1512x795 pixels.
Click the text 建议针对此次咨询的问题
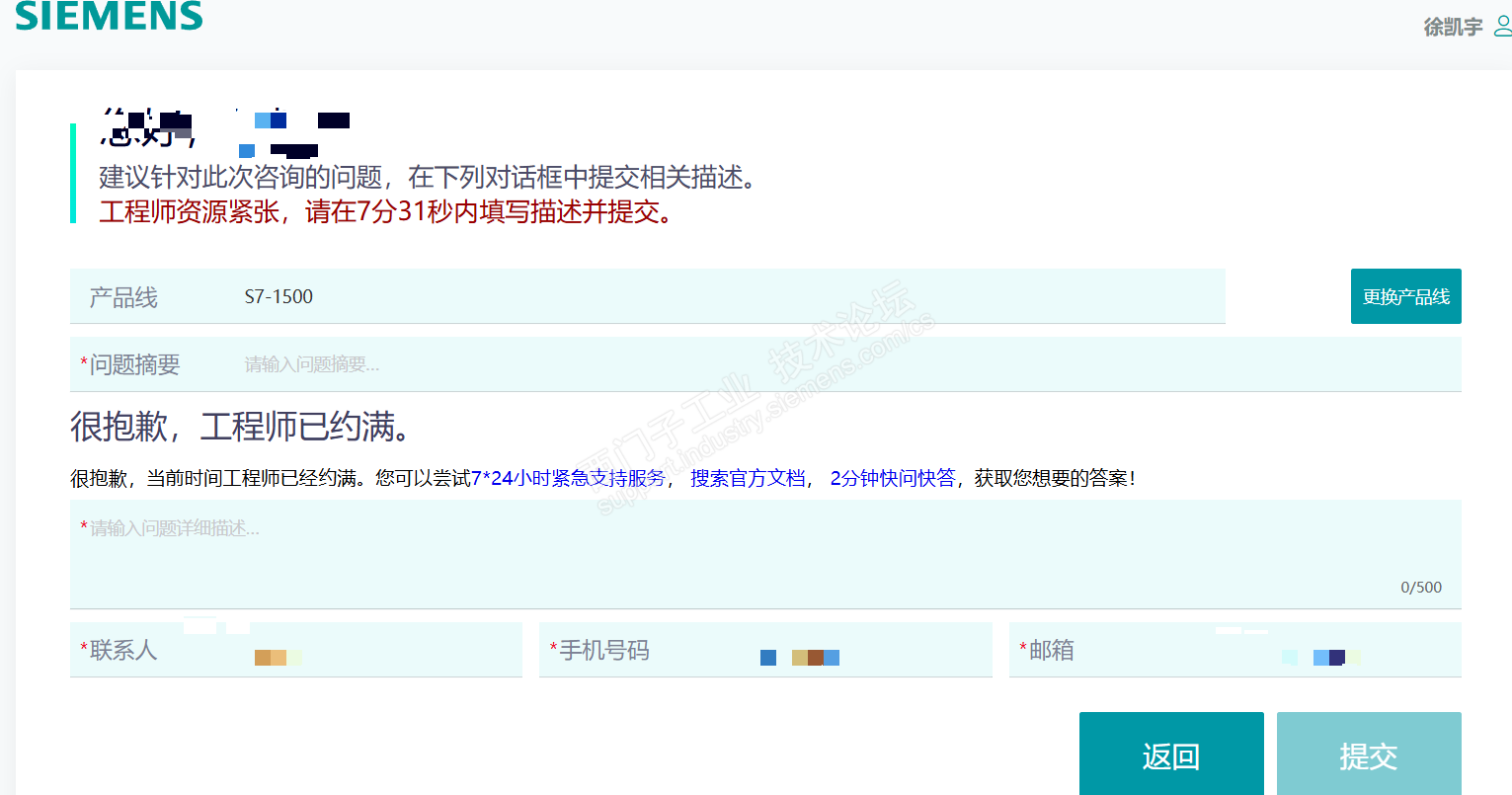tap(241, 177)
